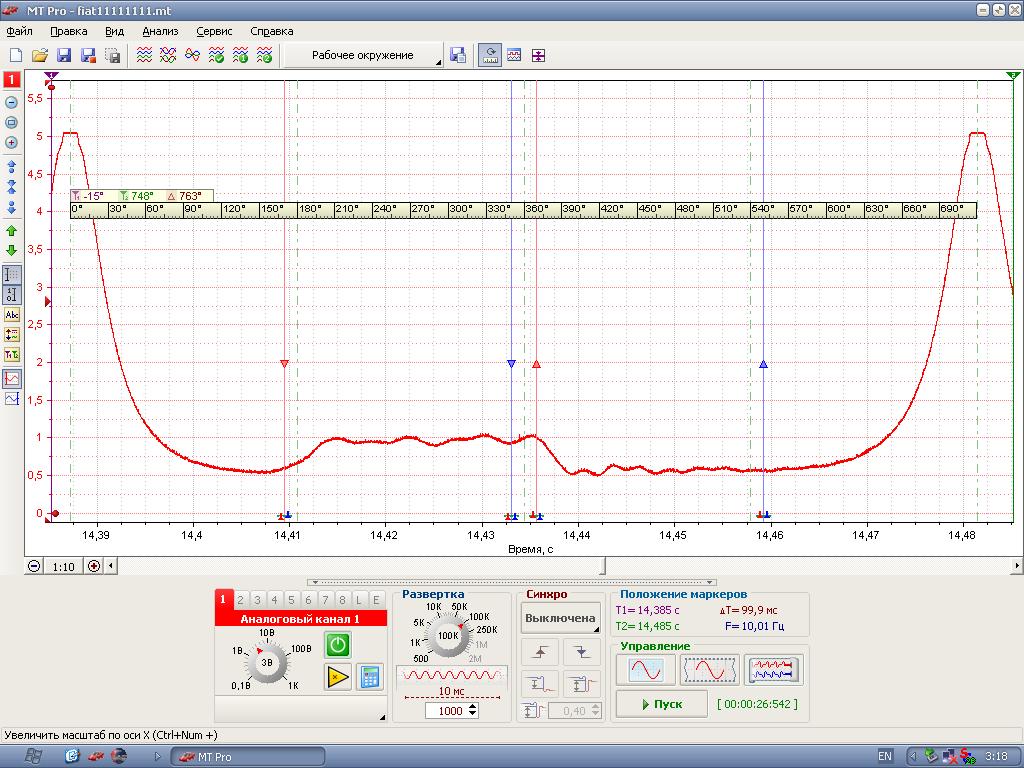Click the yellow amplifier triangle icon
The width and height of the screenshot is (1024, 768).
click(338, 677)
